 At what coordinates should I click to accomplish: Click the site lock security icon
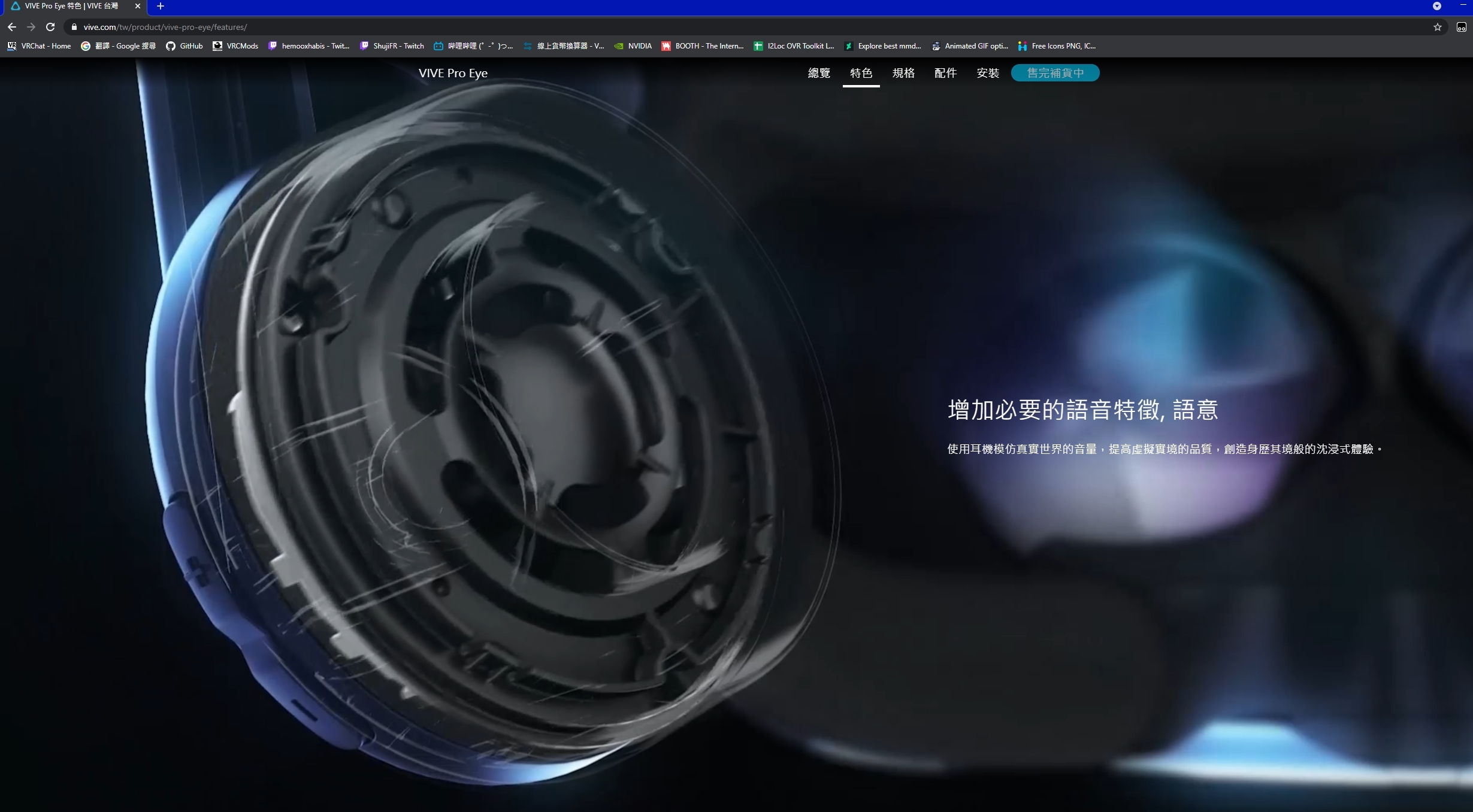point(74,27)
